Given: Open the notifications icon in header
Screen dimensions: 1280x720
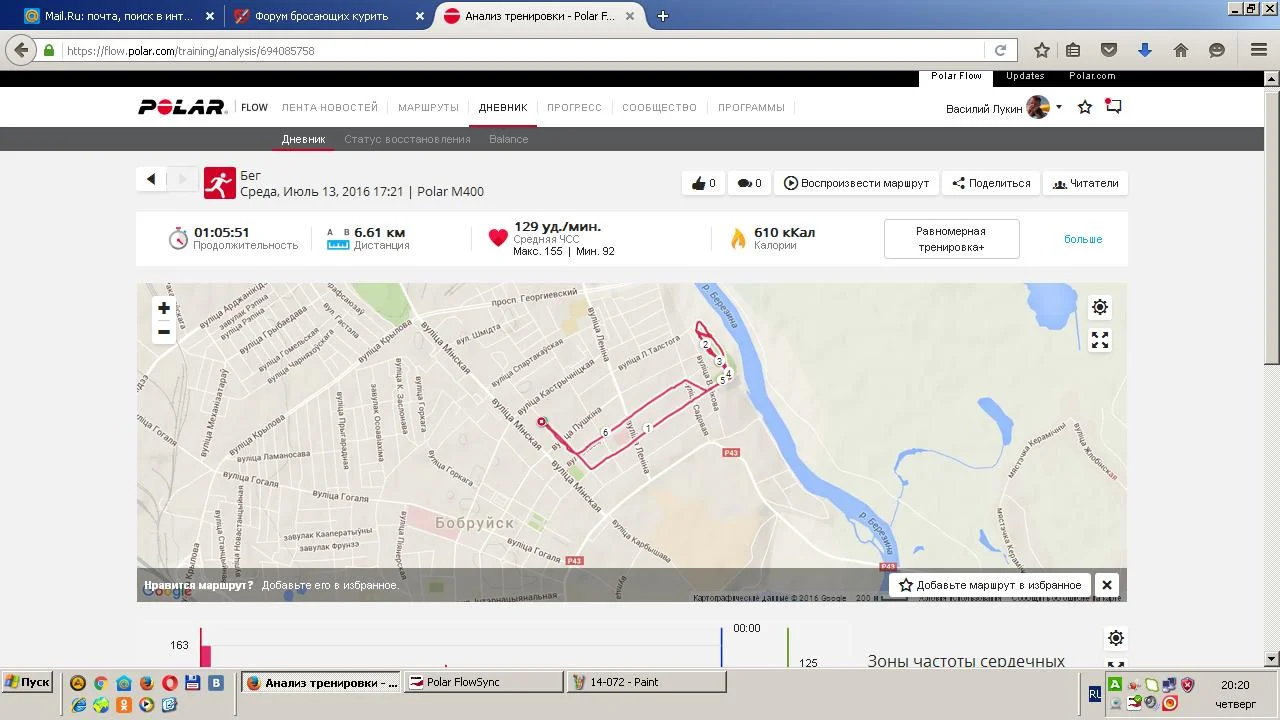Looking at the screenshot, I should pyautogui.click(x=1113, y=107).
